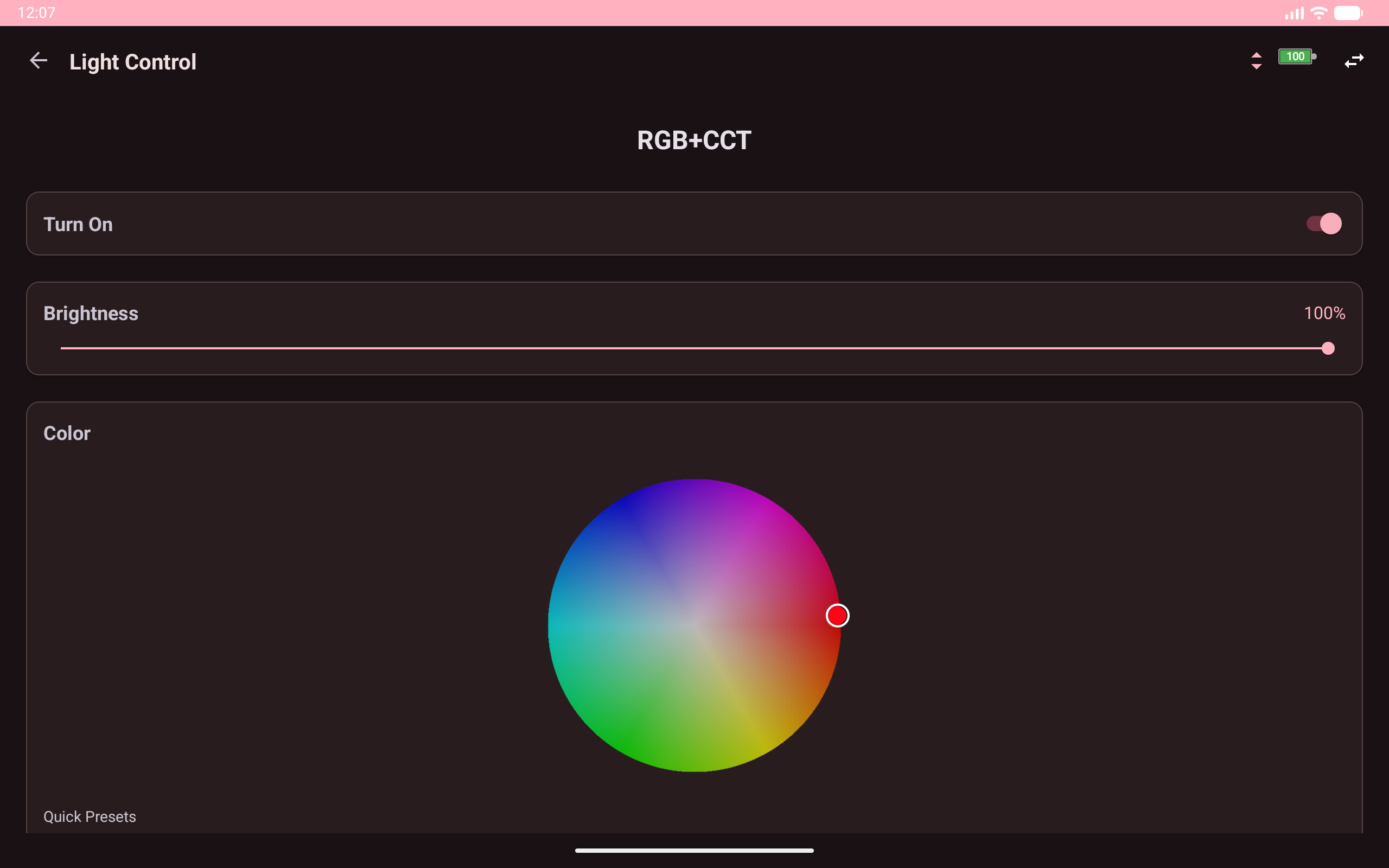Select the white center of the wheel
This screenshot has width=1389, height=868.
694,625
